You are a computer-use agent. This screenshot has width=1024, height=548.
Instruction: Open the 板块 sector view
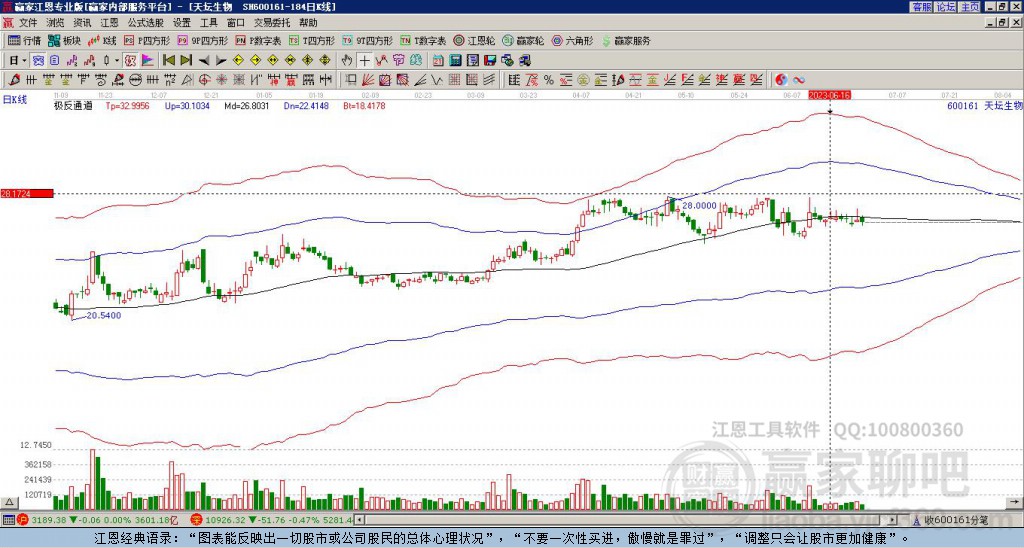pos(65,40)
